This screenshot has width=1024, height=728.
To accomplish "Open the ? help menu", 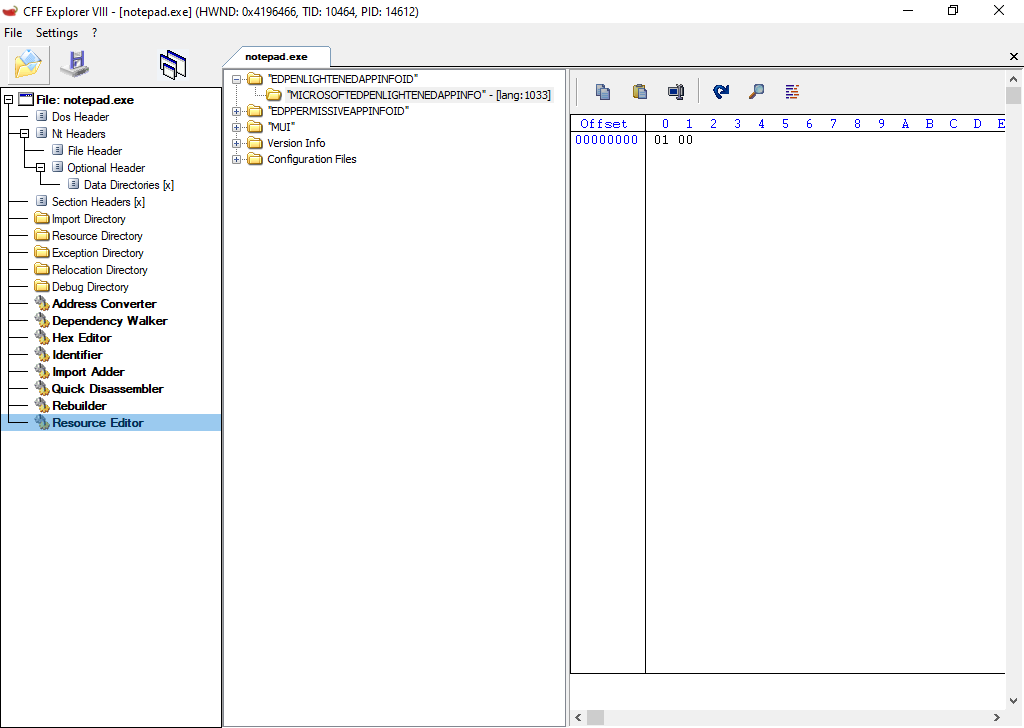I will (95, 33).
